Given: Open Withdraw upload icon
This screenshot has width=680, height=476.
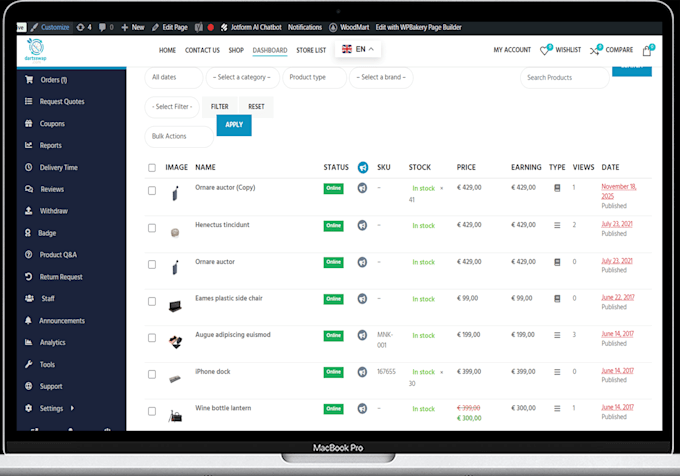Looking at the screenshot, I should (29, 211).
